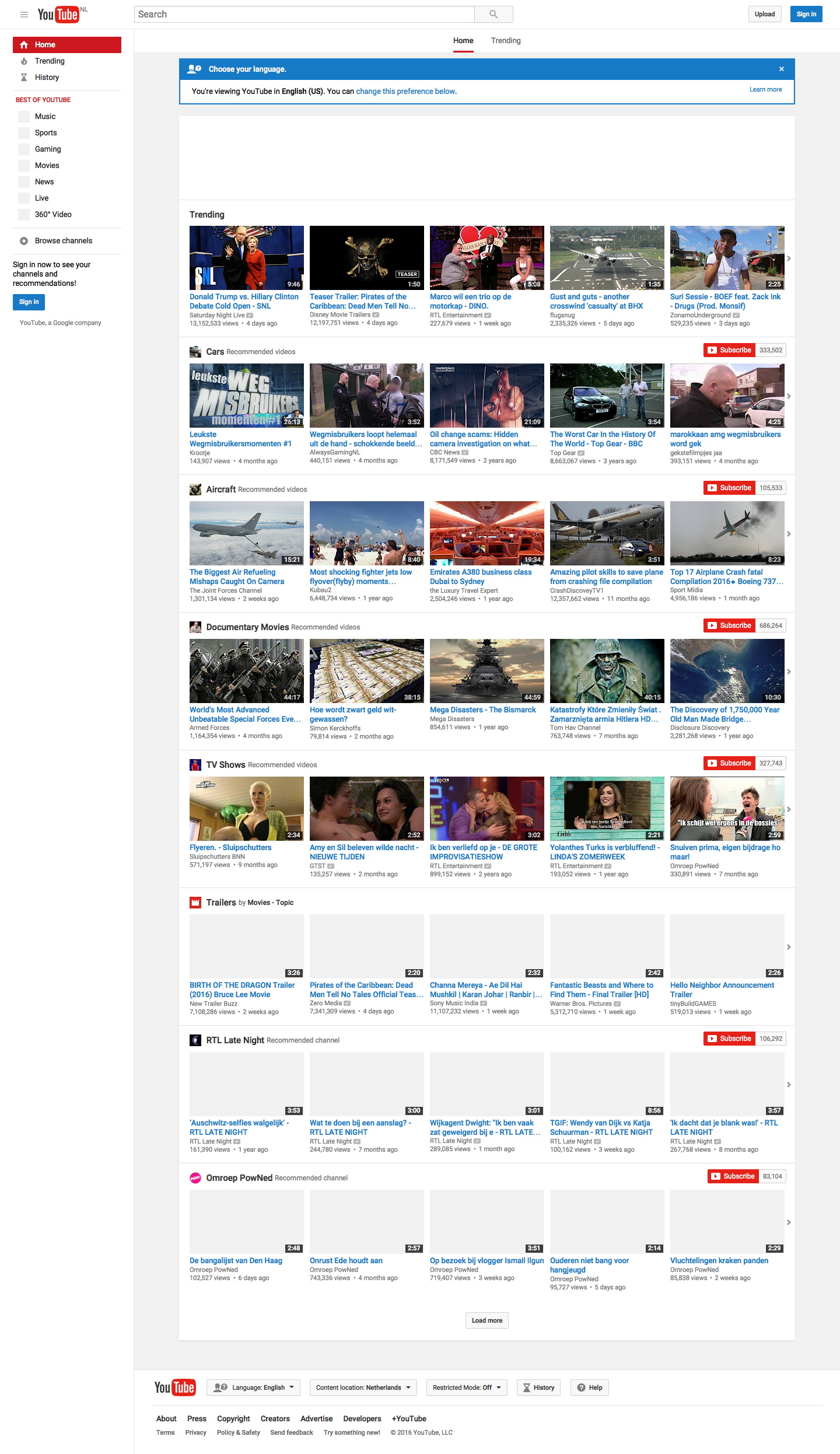This screenshot has width=840, height=1454.
Task: Click the Documentary Movies avatar icon
Action: (195, 627)
